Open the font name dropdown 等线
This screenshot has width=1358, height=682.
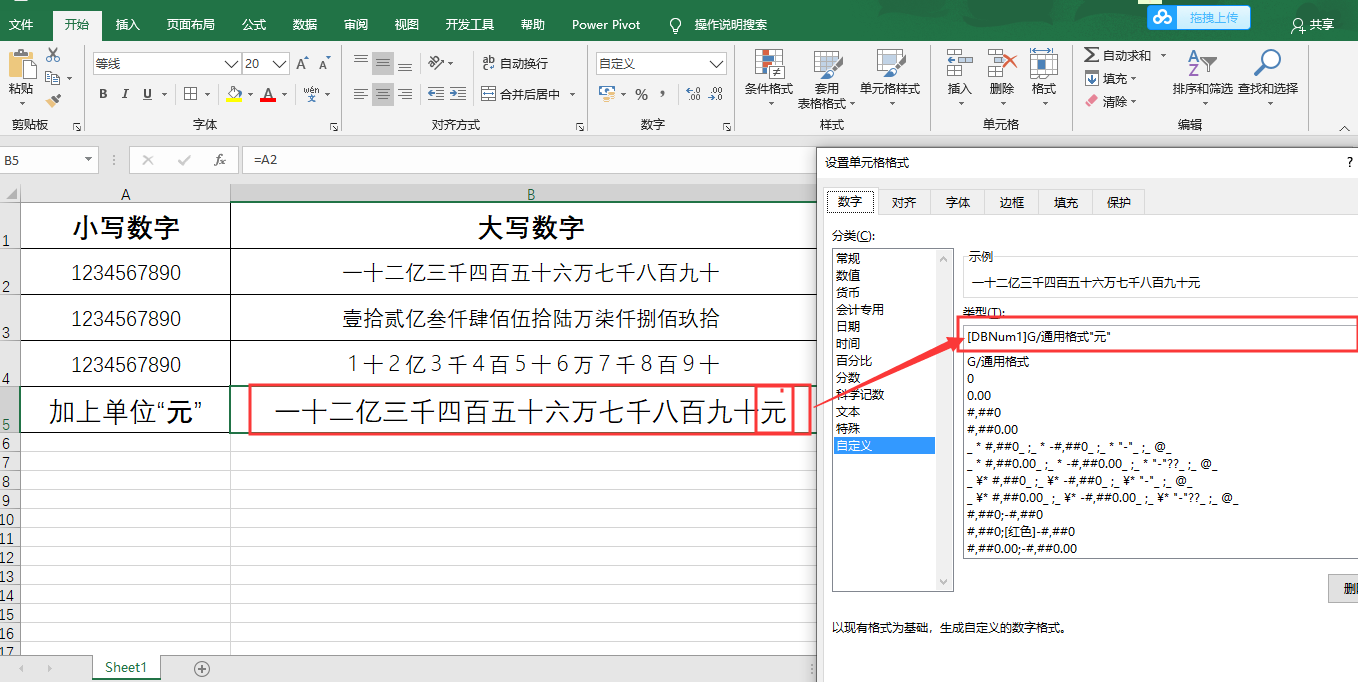231,64
